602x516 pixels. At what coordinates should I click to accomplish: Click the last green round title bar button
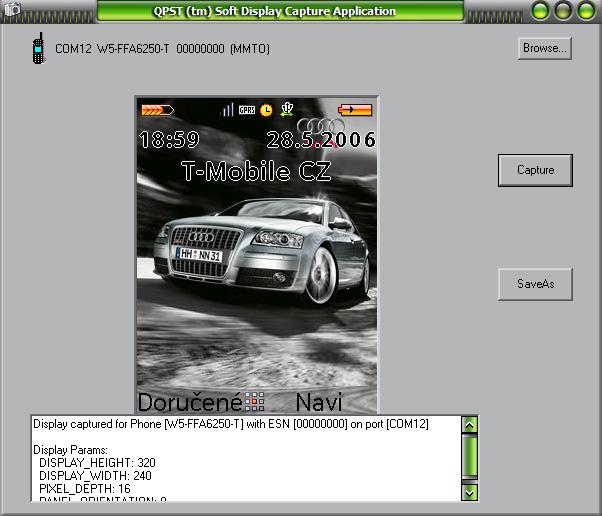point(586,10)
